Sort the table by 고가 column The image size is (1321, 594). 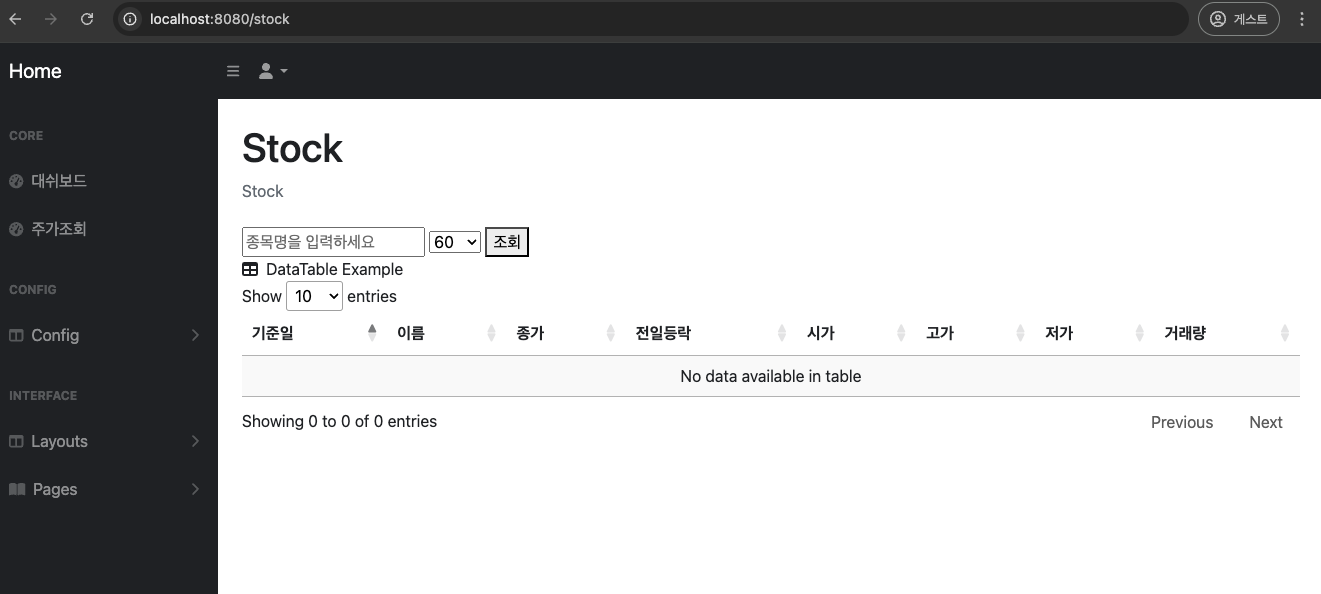[x=975, y=333]
